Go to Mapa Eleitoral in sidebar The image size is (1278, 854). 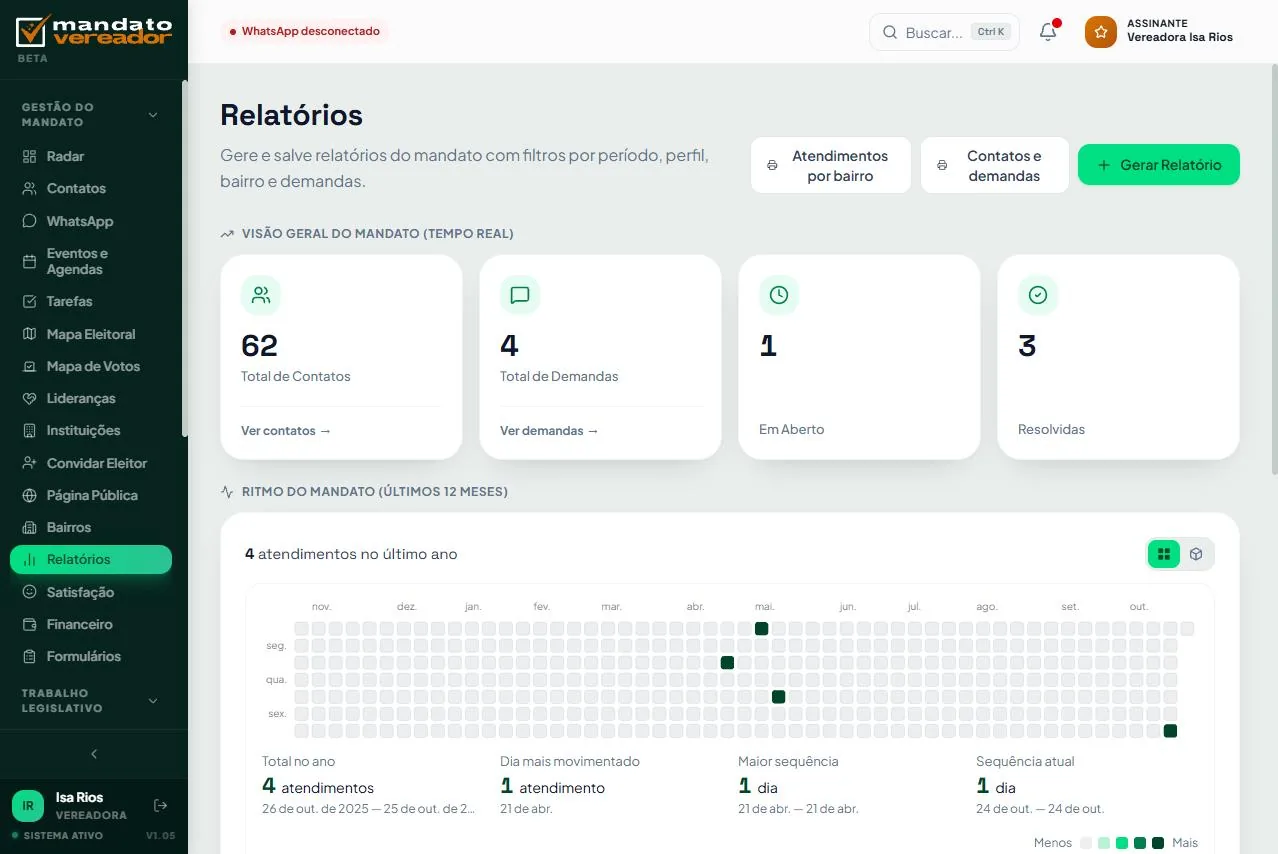pyautogui.click(x=91, y=334)
